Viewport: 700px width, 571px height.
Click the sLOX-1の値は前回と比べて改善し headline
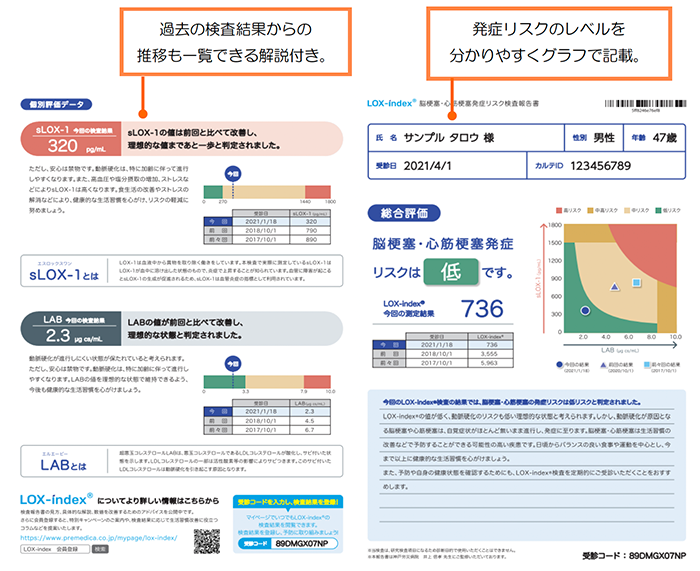(x=204, y=139)
